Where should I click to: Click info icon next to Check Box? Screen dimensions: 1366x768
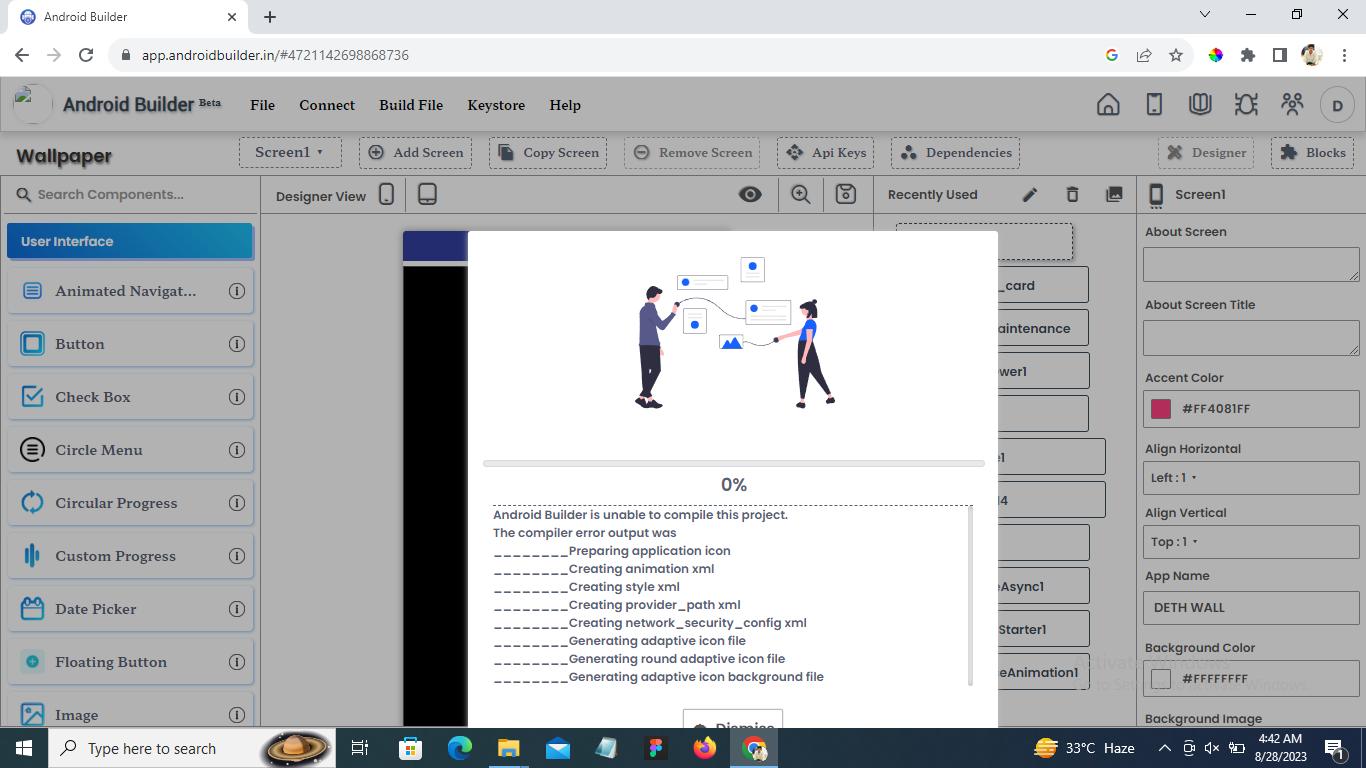click(237, 397)
